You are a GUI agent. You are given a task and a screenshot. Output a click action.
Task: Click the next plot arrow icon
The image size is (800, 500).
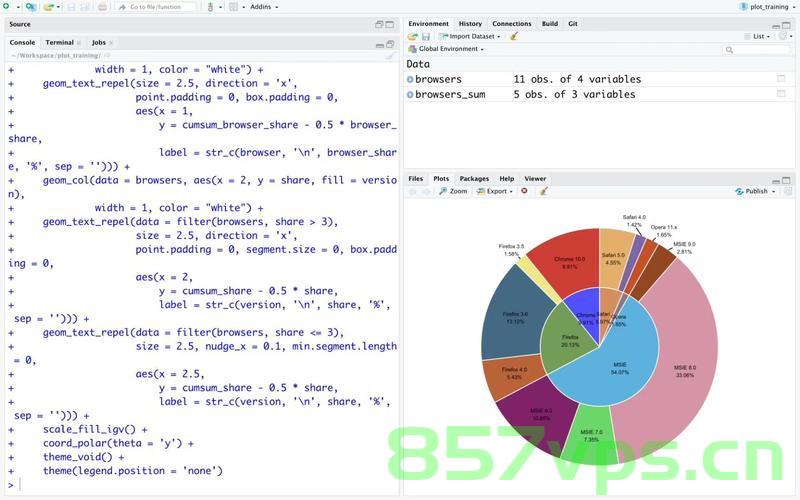(426, 191)
